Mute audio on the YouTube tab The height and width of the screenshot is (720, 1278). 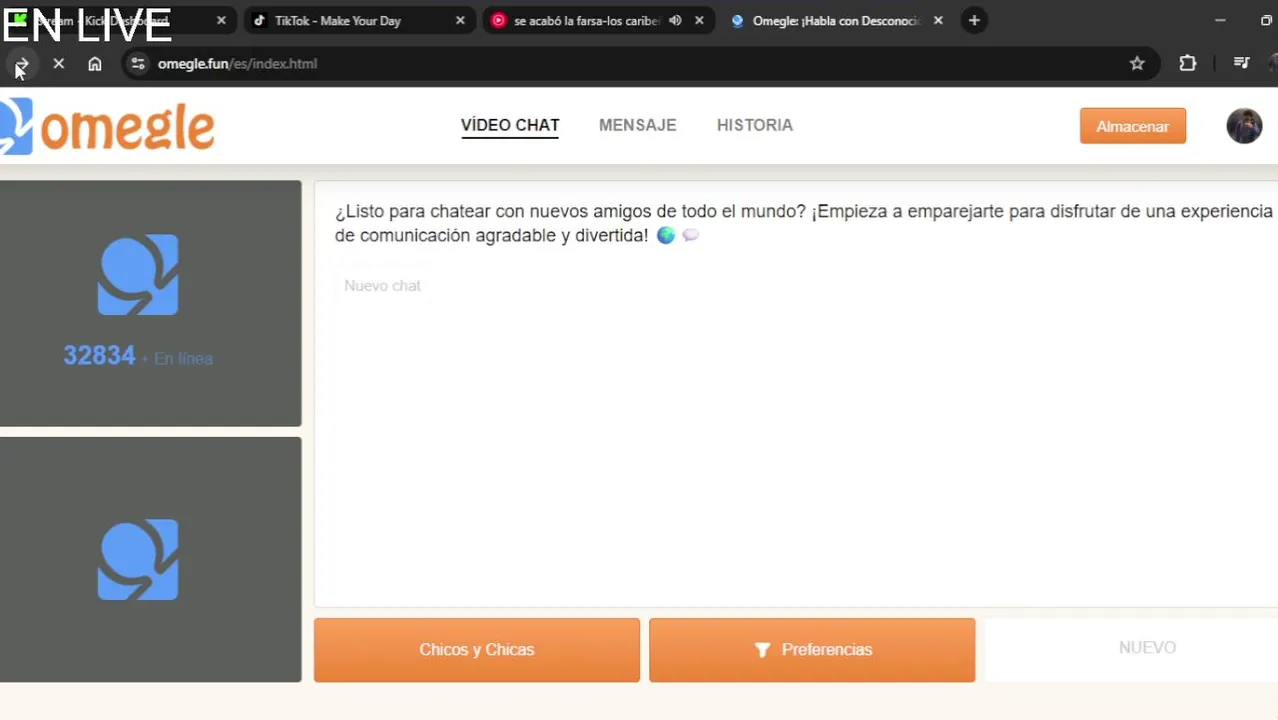(x=676, y=20)
